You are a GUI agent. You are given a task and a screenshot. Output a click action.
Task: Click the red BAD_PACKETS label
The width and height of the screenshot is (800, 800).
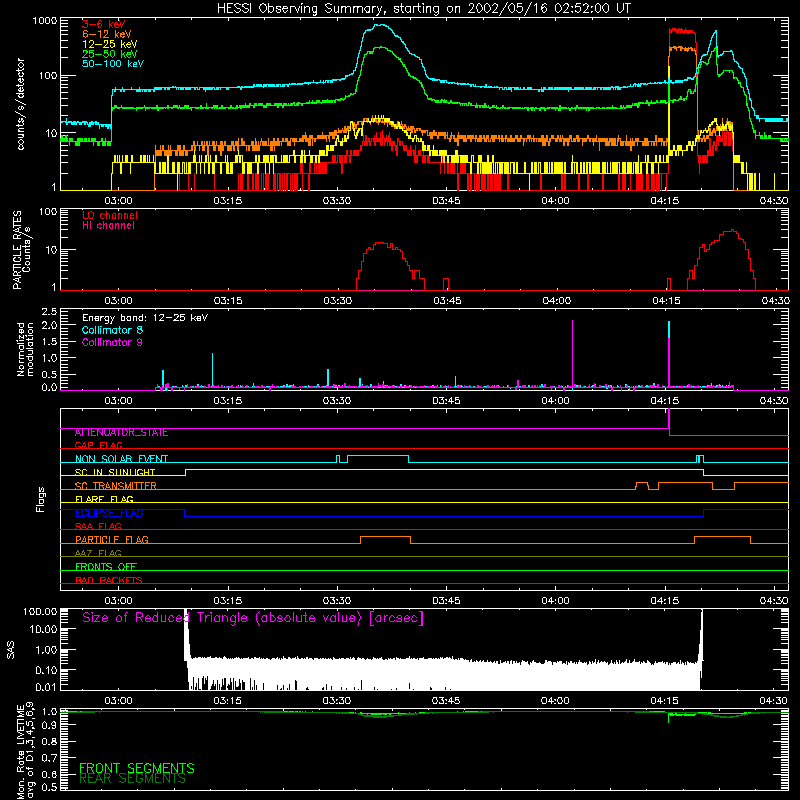click(x=109, y=580)
